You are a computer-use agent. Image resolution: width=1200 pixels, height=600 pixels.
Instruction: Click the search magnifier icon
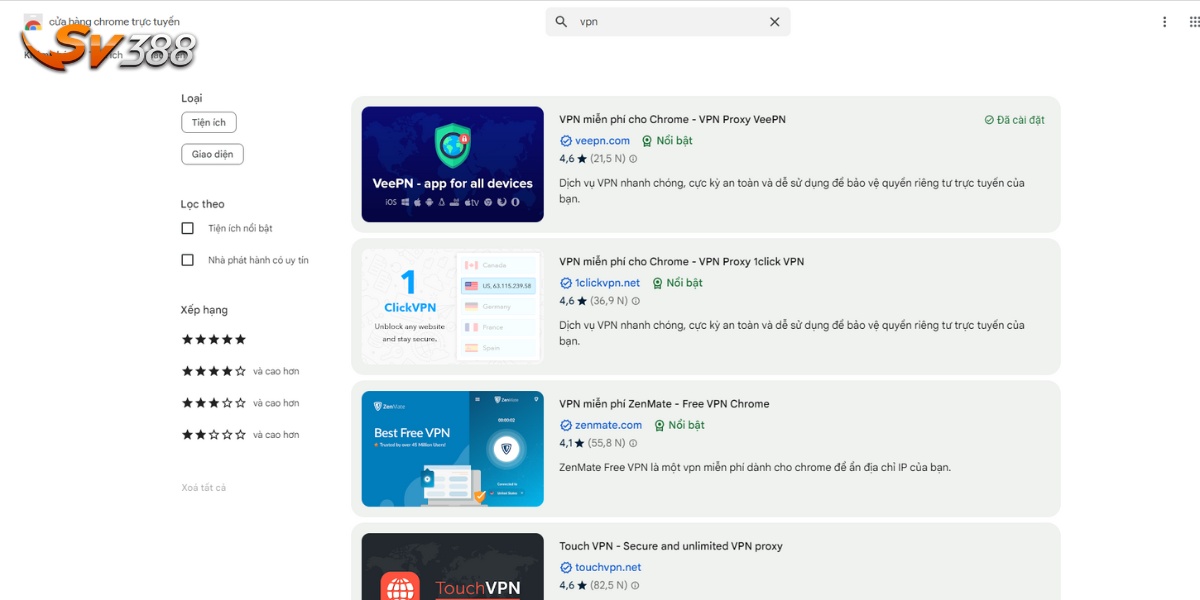point(561,22)
